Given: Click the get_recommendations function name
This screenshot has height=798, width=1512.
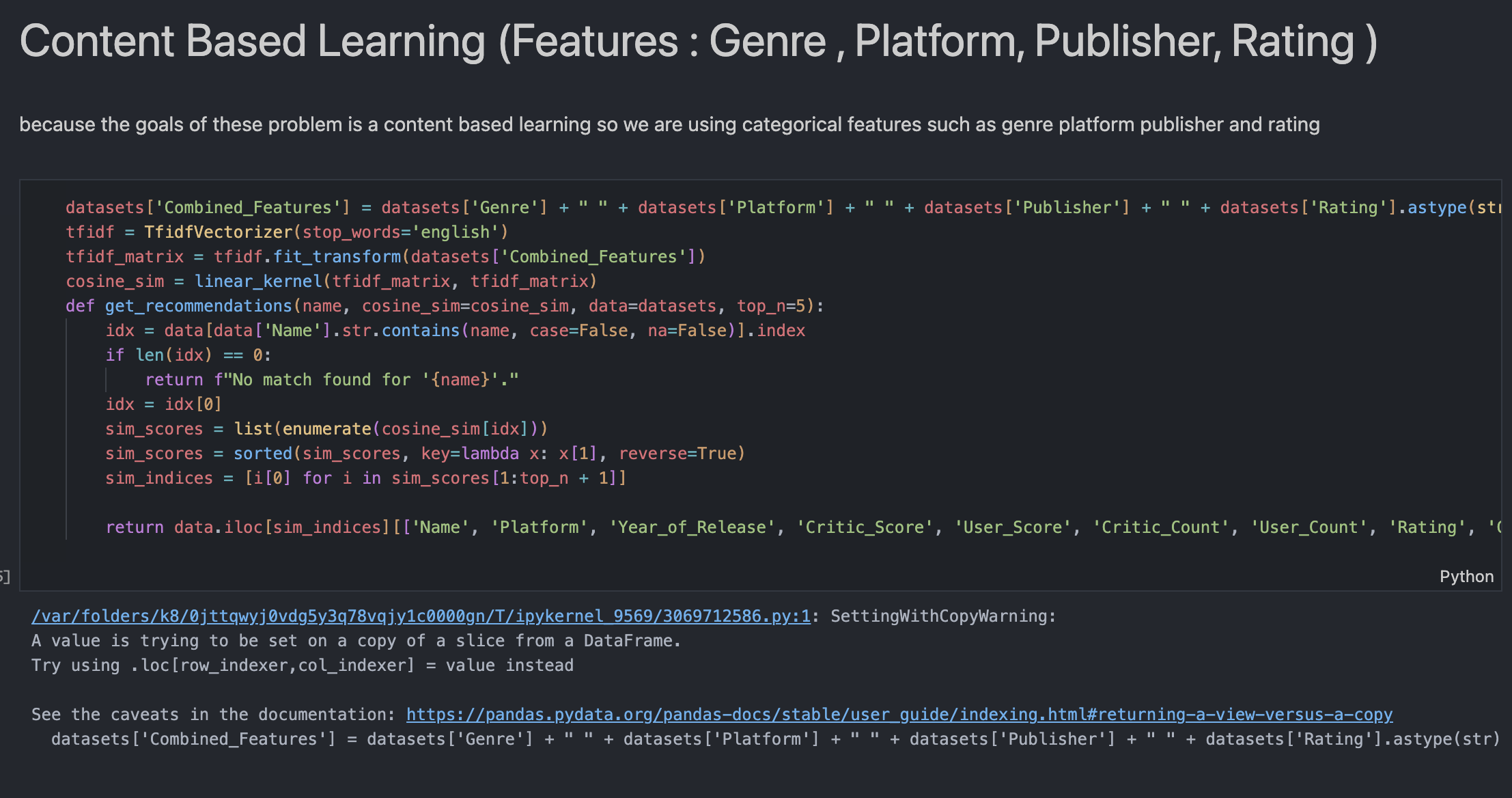Looking at the screenshot, I should [198, 306].
